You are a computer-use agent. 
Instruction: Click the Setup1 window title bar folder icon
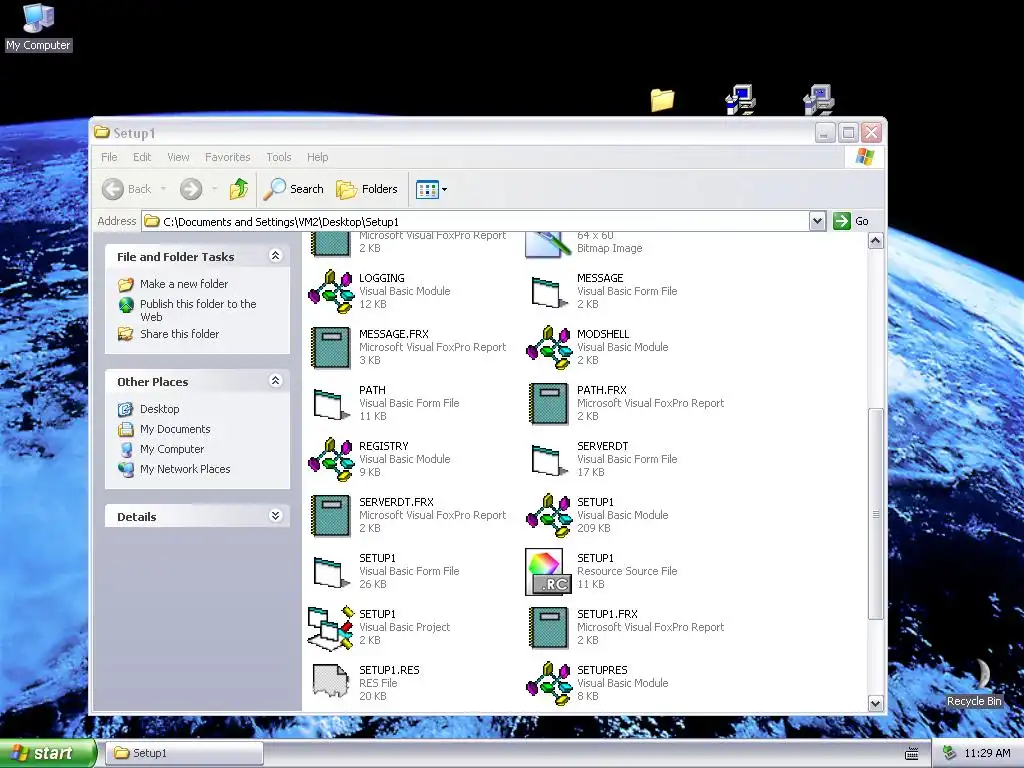[x=102, y=133]
